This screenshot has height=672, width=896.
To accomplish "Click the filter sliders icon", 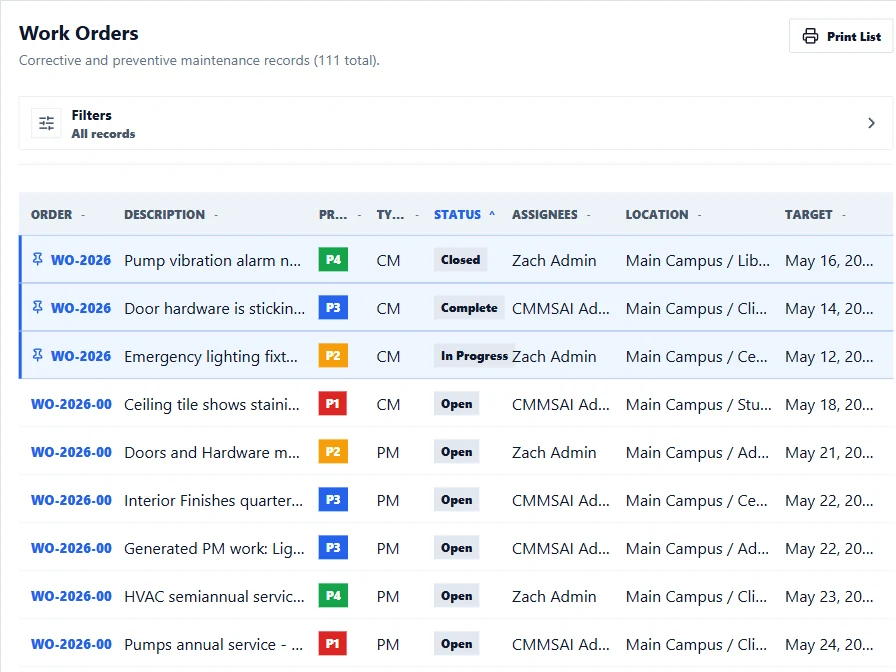I will (x=46, y=123).
